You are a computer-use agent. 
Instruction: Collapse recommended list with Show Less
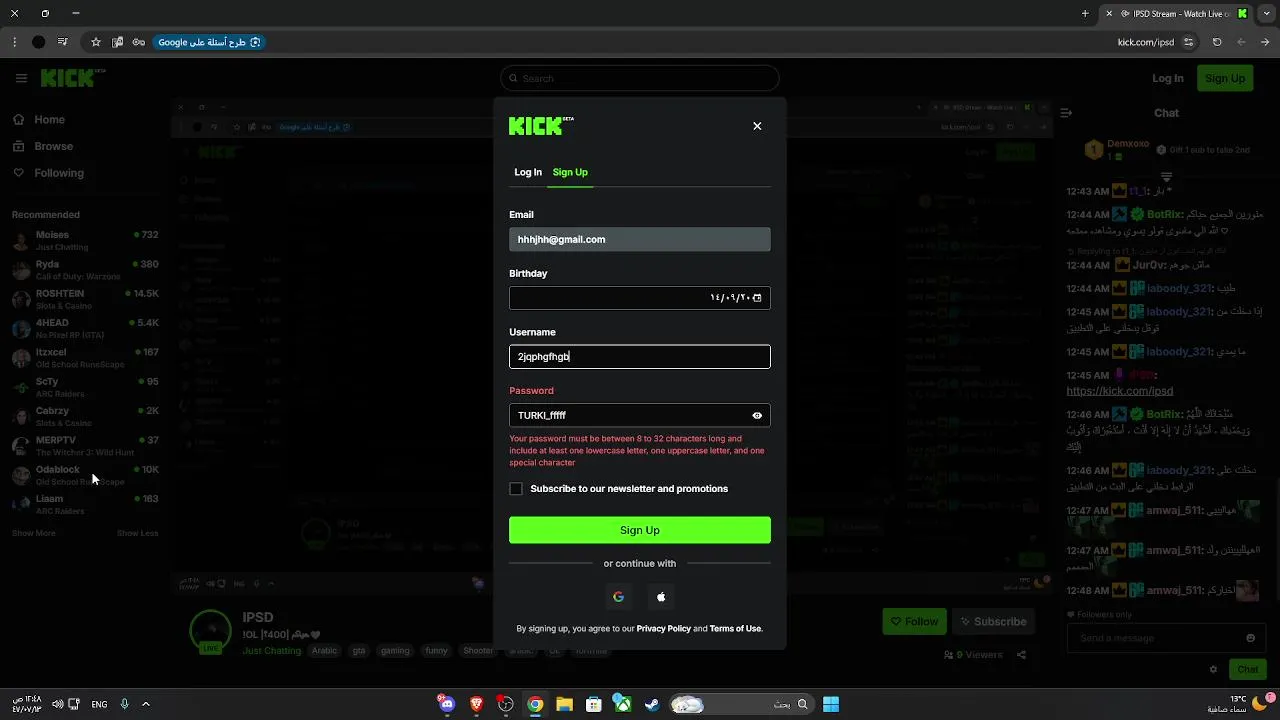coord(137,533)
